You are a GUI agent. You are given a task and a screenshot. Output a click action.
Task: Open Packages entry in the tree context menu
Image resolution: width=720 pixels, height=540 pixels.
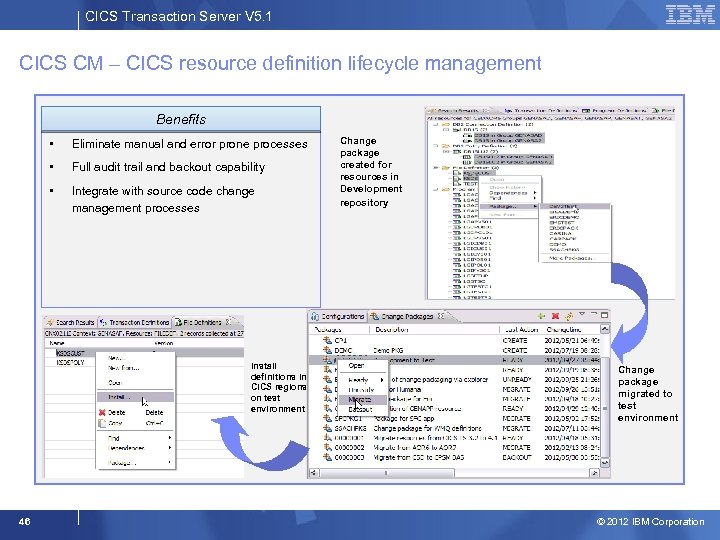509,206
